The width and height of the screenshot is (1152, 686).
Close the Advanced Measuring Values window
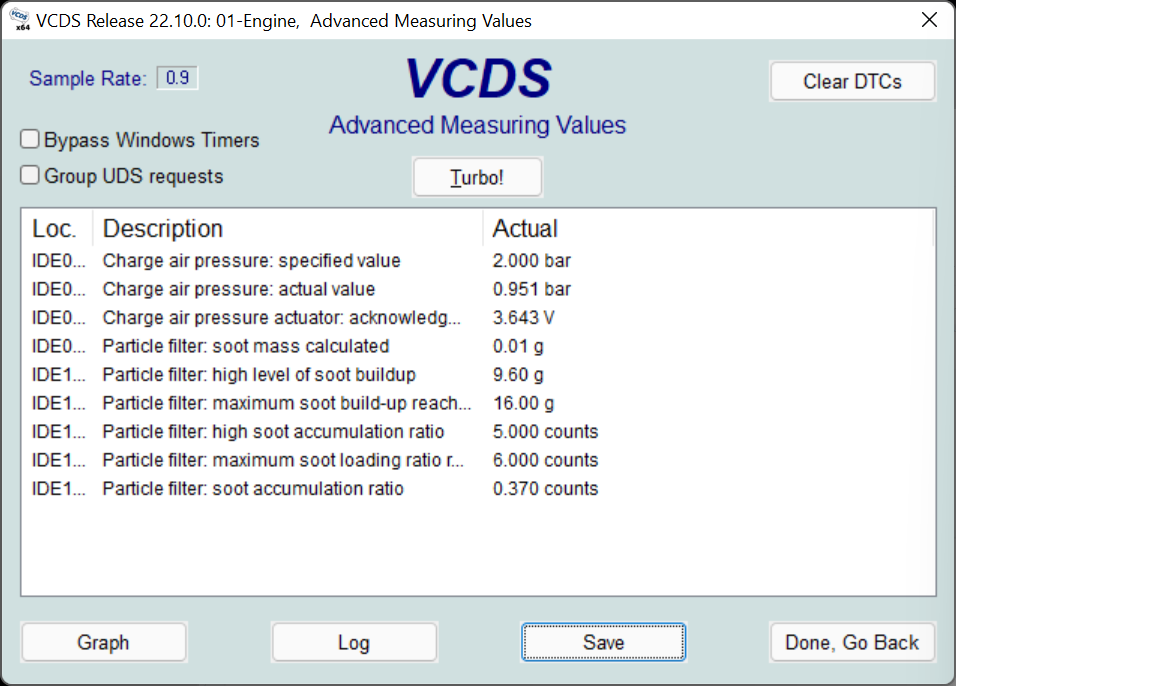929,20
